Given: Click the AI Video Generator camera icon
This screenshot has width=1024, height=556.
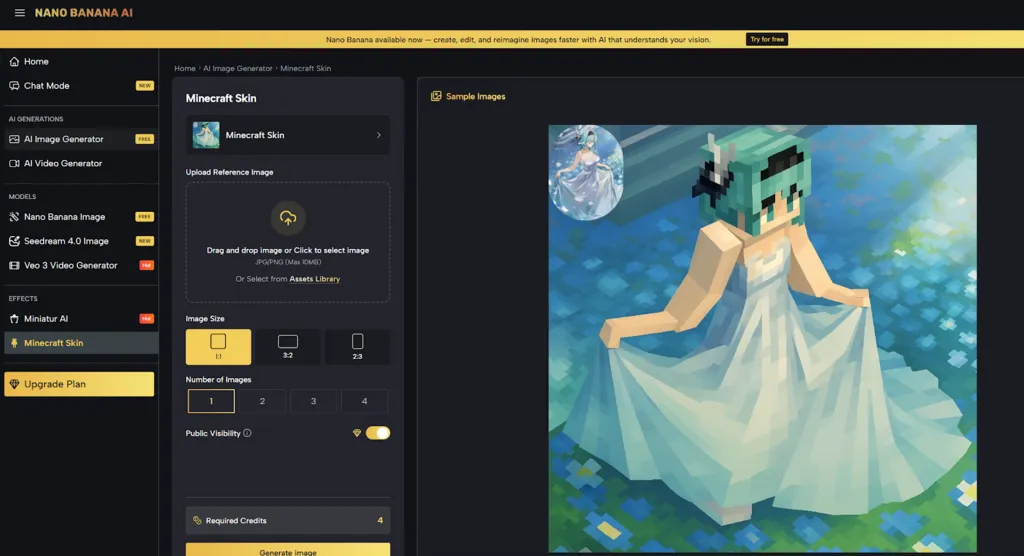Looking at the screenshot, I should tap(14, 163).
